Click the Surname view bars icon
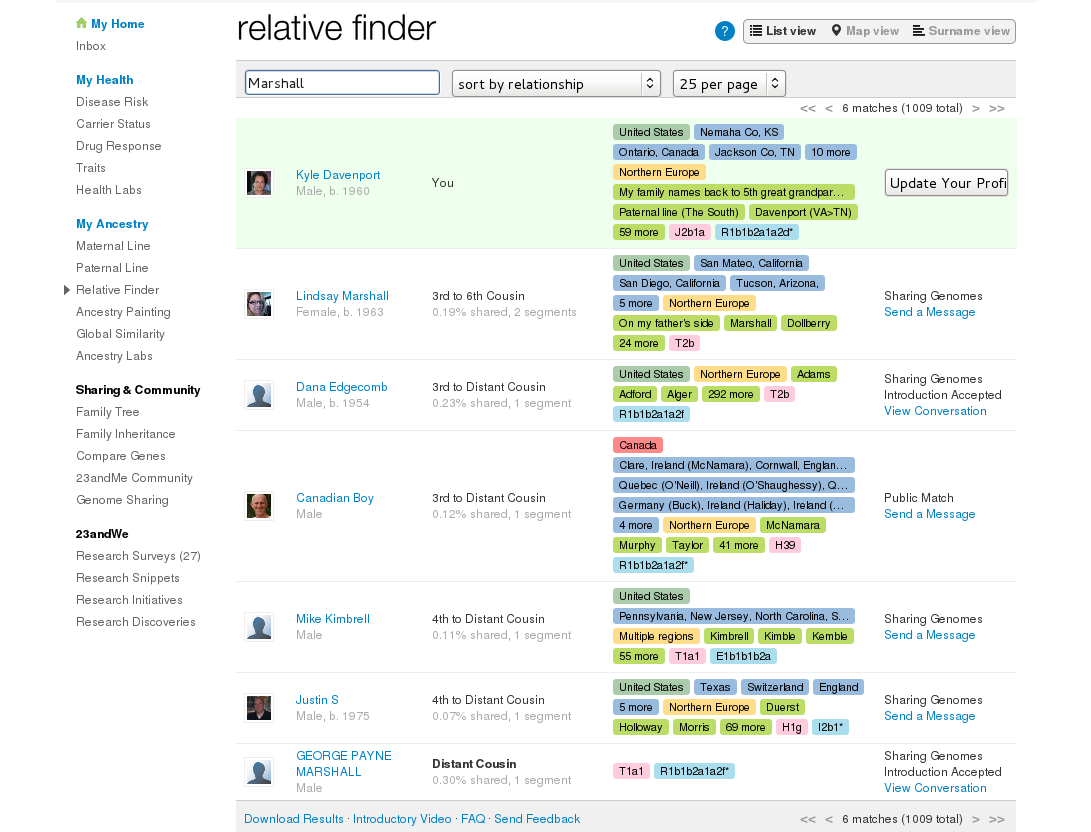1091x832 pixels. [x=918, y=31]
